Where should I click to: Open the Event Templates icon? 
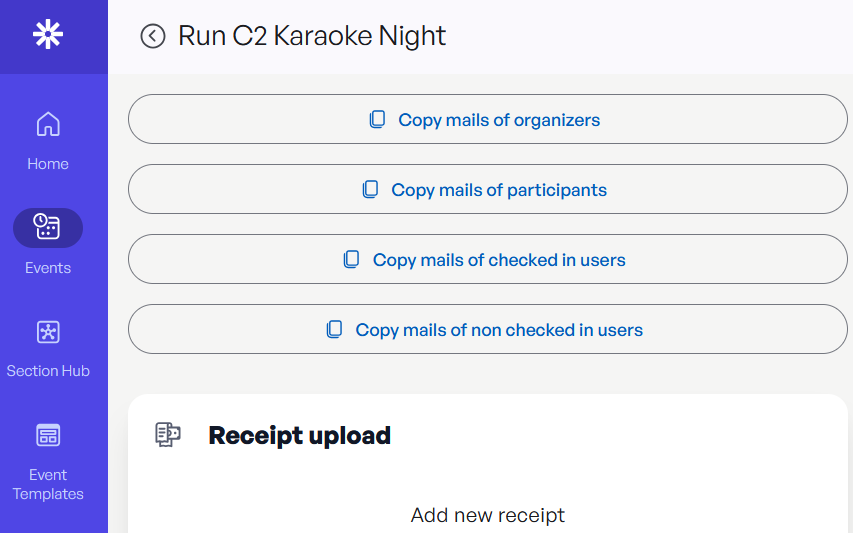pos(48,435)
